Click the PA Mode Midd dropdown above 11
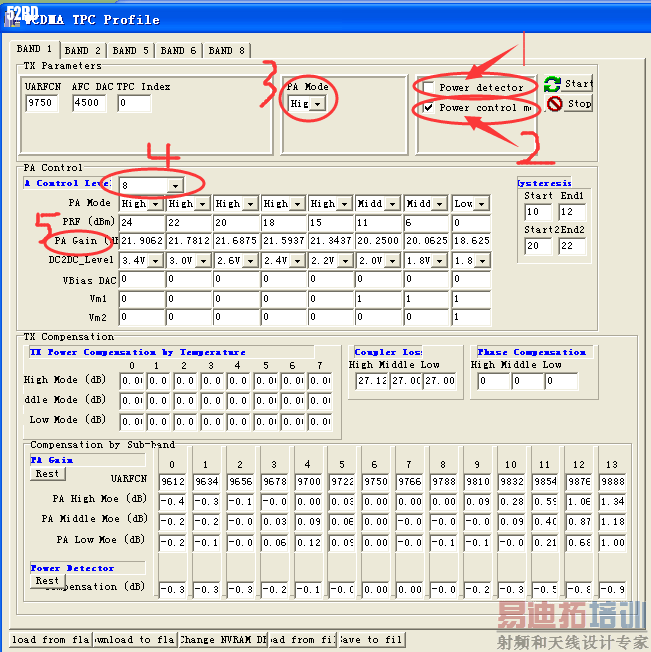 392,204
